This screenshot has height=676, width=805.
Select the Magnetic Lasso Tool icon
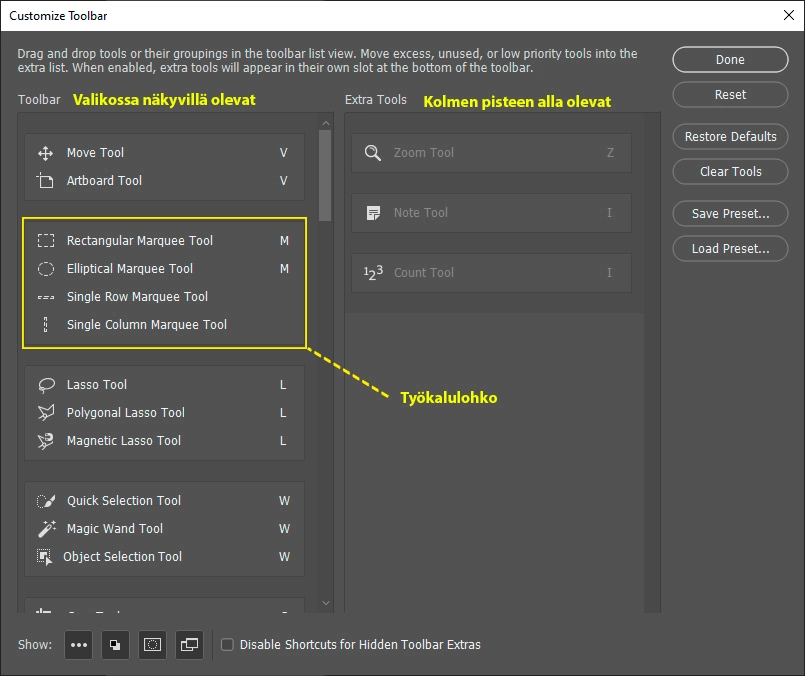coord(46,441)
